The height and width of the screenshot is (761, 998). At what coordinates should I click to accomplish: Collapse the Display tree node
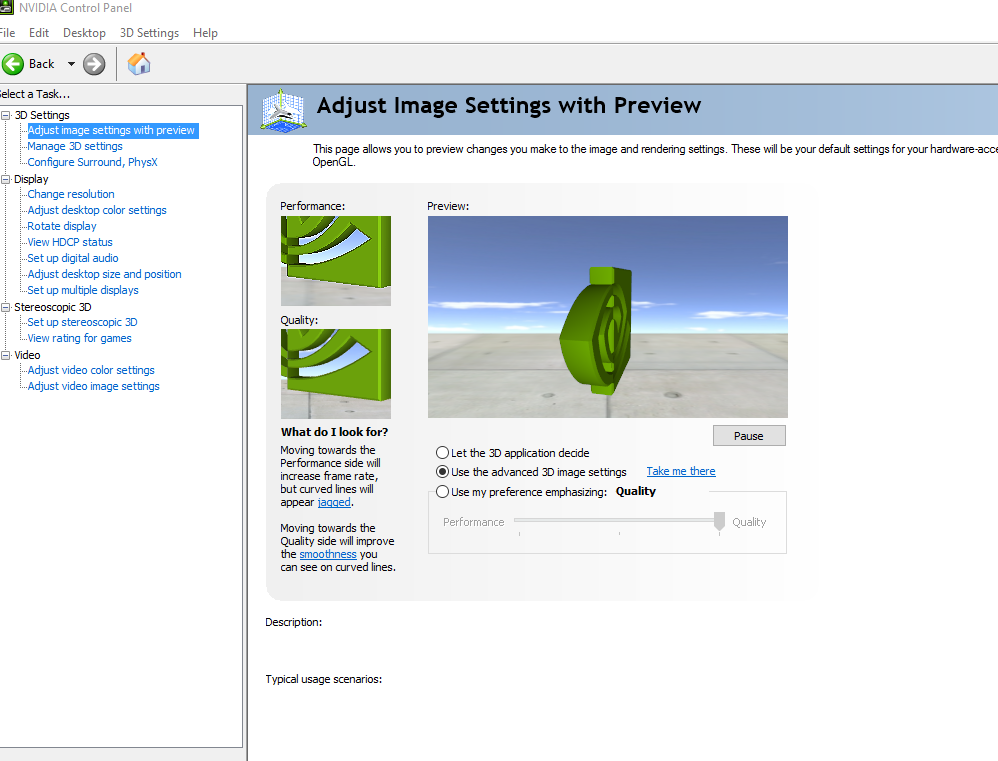[x=6, y=179]
